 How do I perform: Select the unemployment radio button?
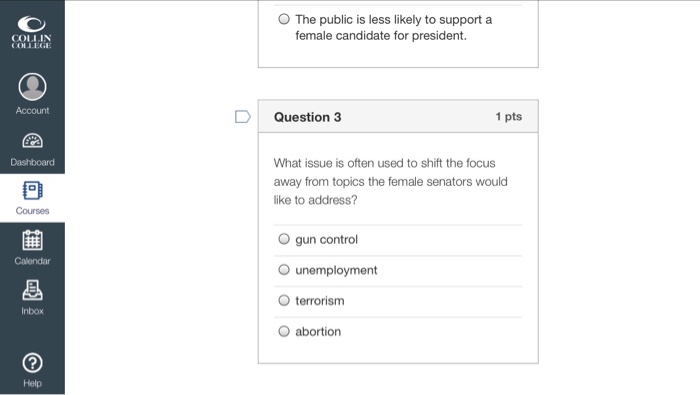coord(284,270)
